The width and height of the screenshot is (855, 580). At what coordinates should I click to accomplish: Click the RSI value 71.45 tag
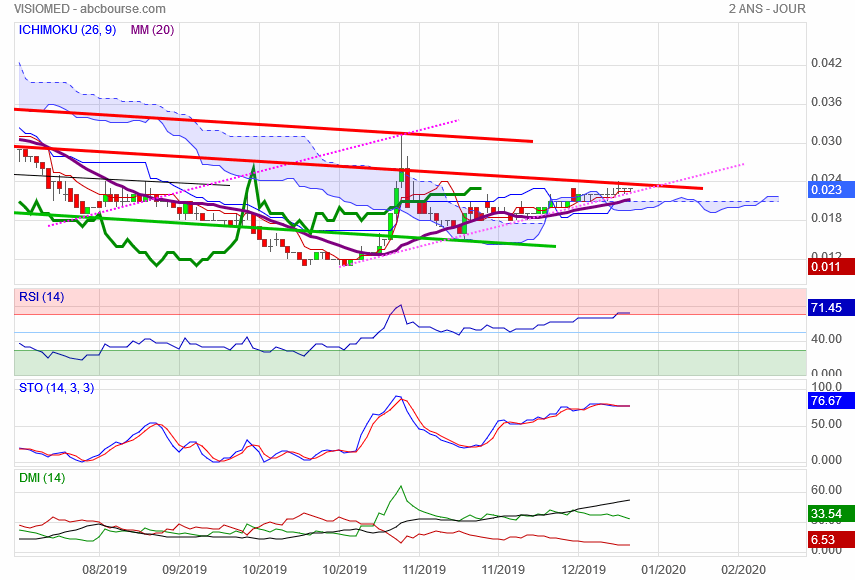(x=830, y=307)
